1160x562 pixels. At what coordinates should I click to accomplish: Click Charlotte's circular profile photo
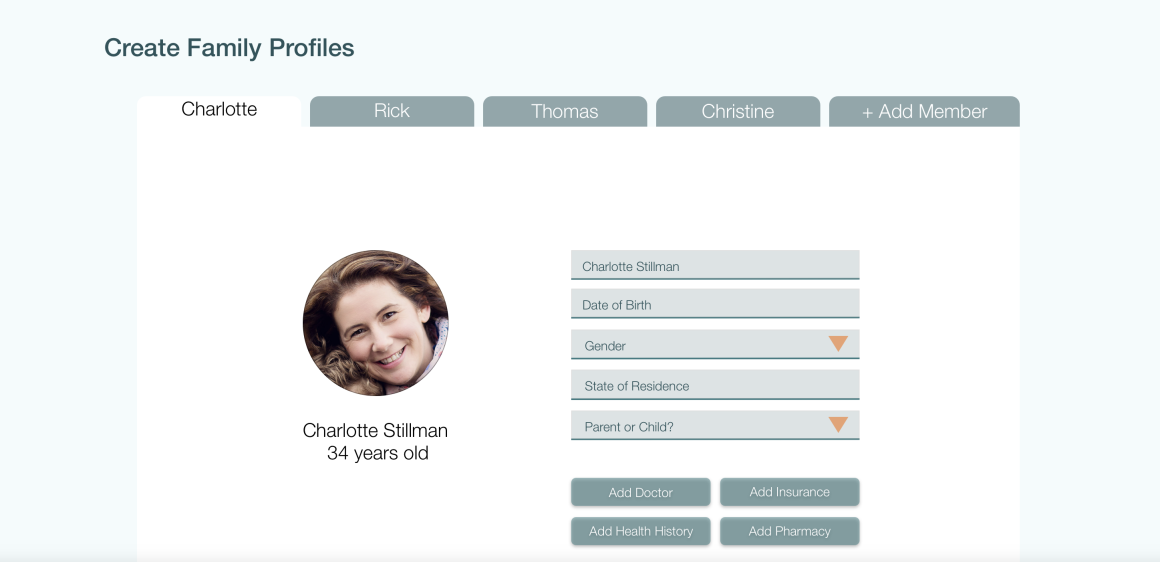coord(375,323)
